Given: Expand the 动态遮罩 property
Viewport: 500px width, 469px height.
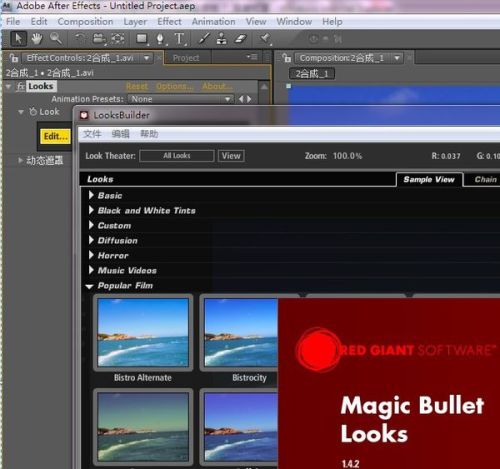Looking at the screenshot, I should 20,160.
